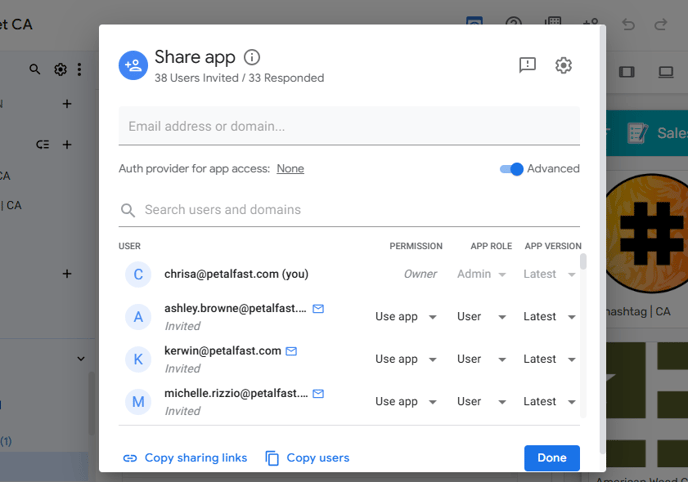Viewport: 688px width, 482px height.
Task: Open permission dropdown for kerwin
Action: pyautogui.click(x=406, y=359)
